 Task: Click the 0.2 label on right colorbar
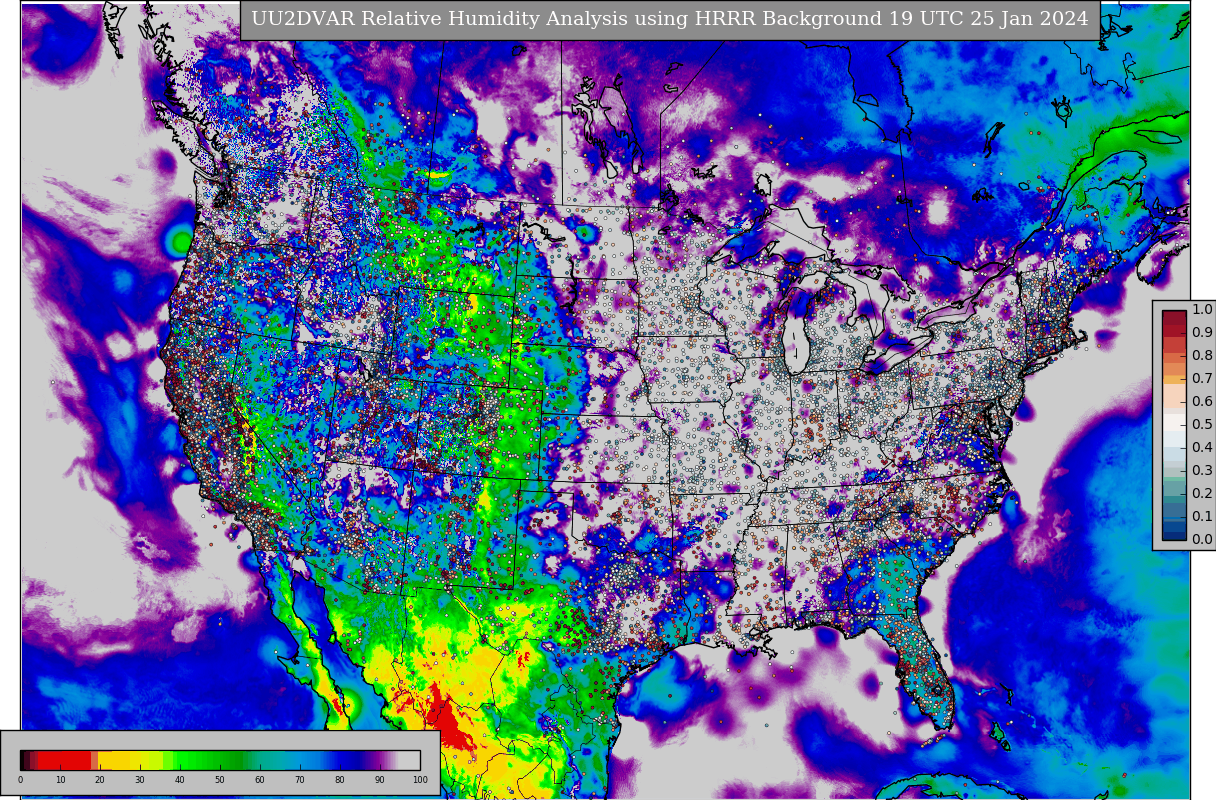1202,493
